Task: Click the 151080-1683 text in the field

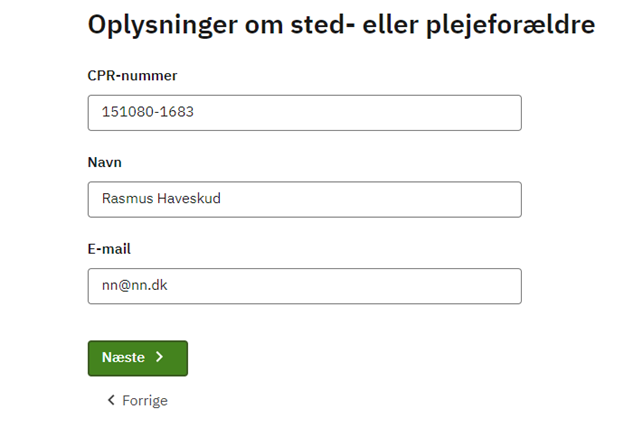Action: point(148,112)
